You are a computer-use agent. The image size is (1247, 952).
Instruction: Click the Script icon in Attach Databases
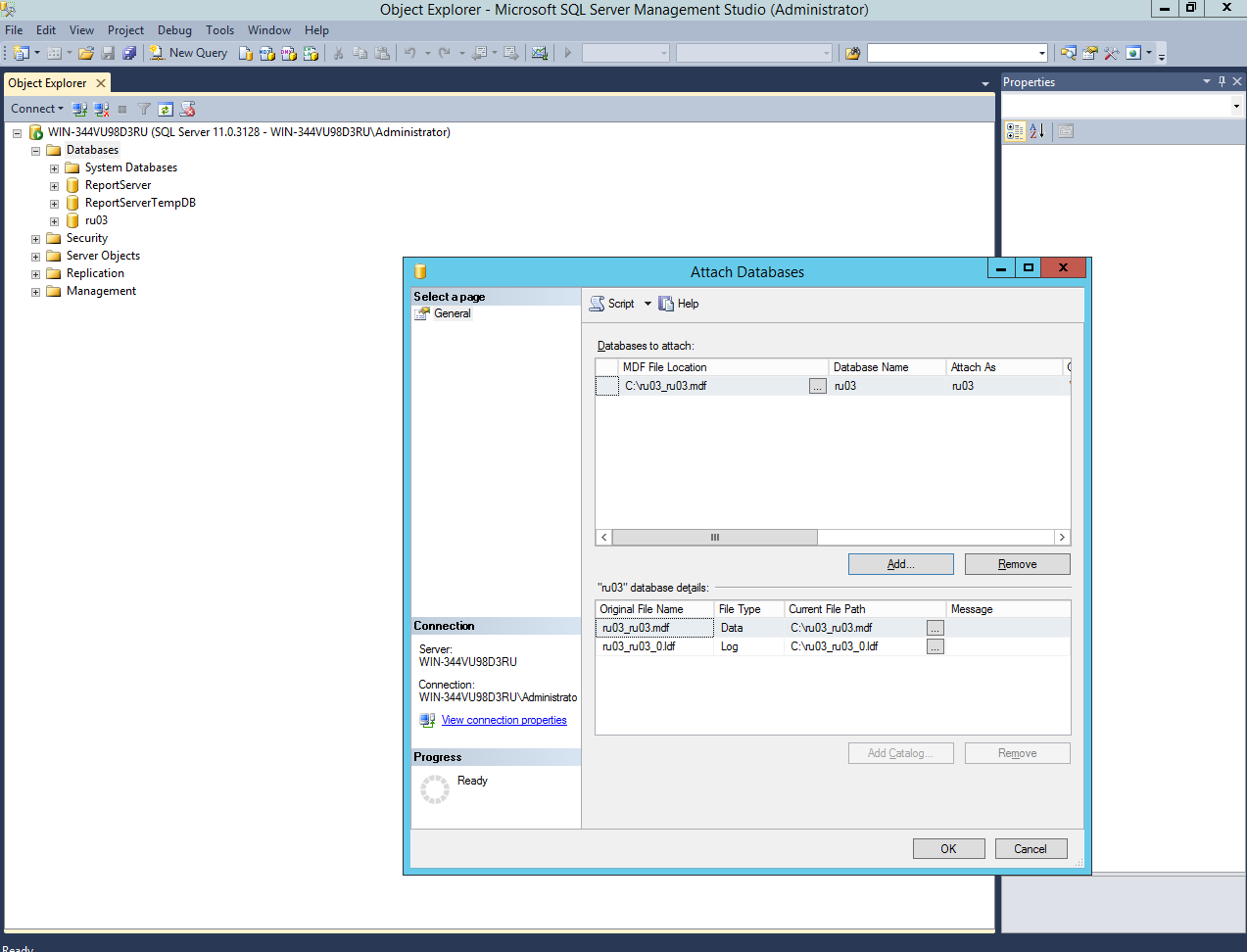pos(597,304)
